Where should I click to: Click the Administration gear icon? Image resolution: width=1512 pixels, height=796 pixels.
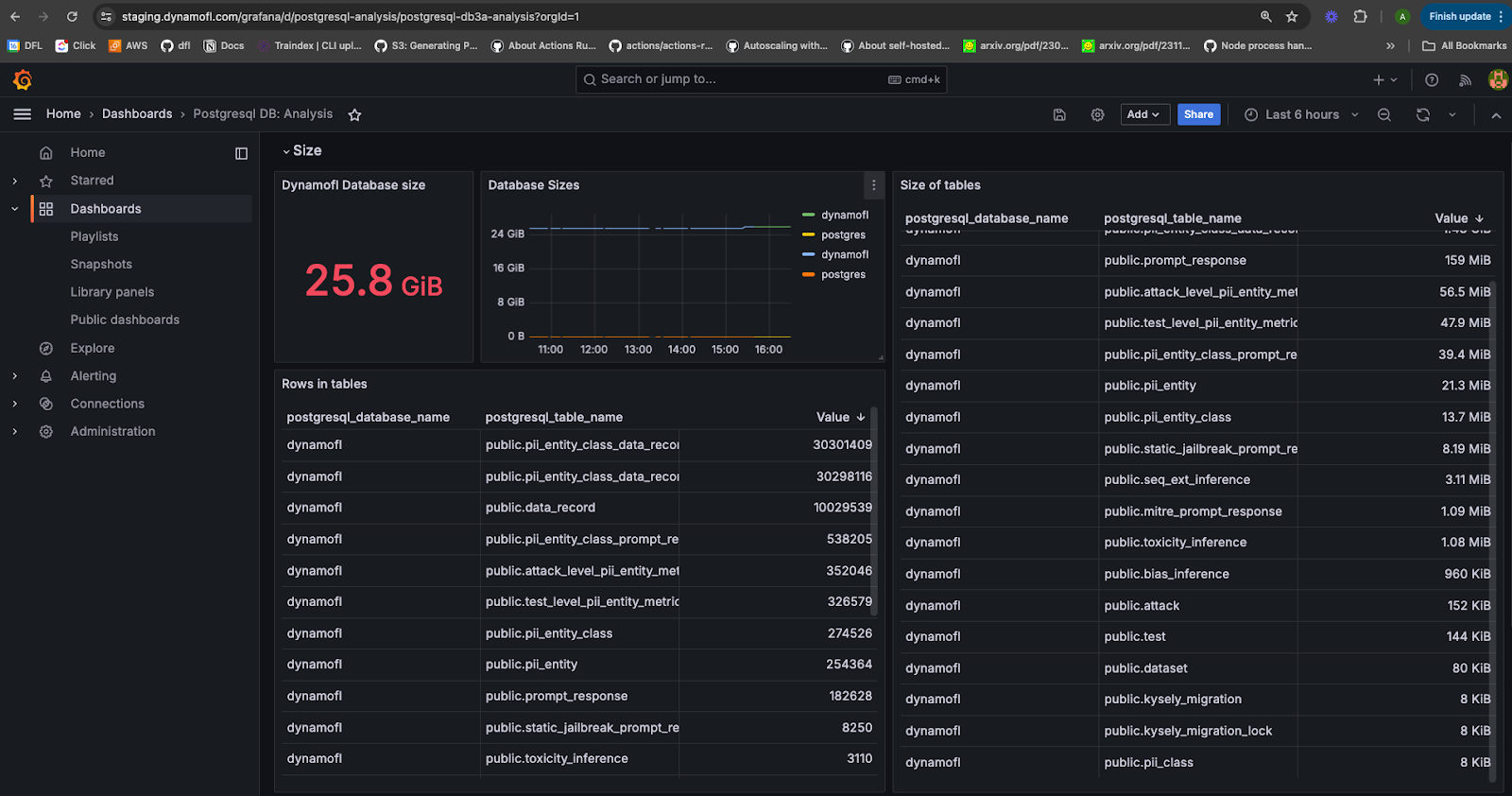pyautogui.click(x=46, y=431)
